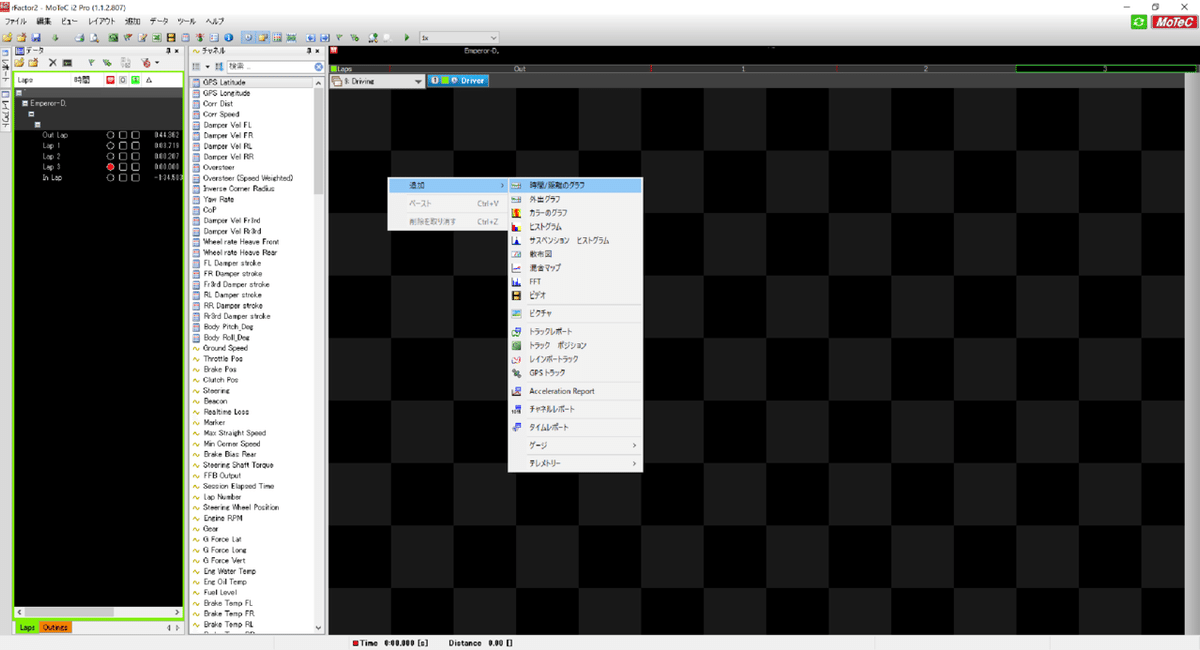Click the channel list view icon left of the search box
Image resolution: width=1200 pixels, height=650 pixels.
tap(196, 66)
